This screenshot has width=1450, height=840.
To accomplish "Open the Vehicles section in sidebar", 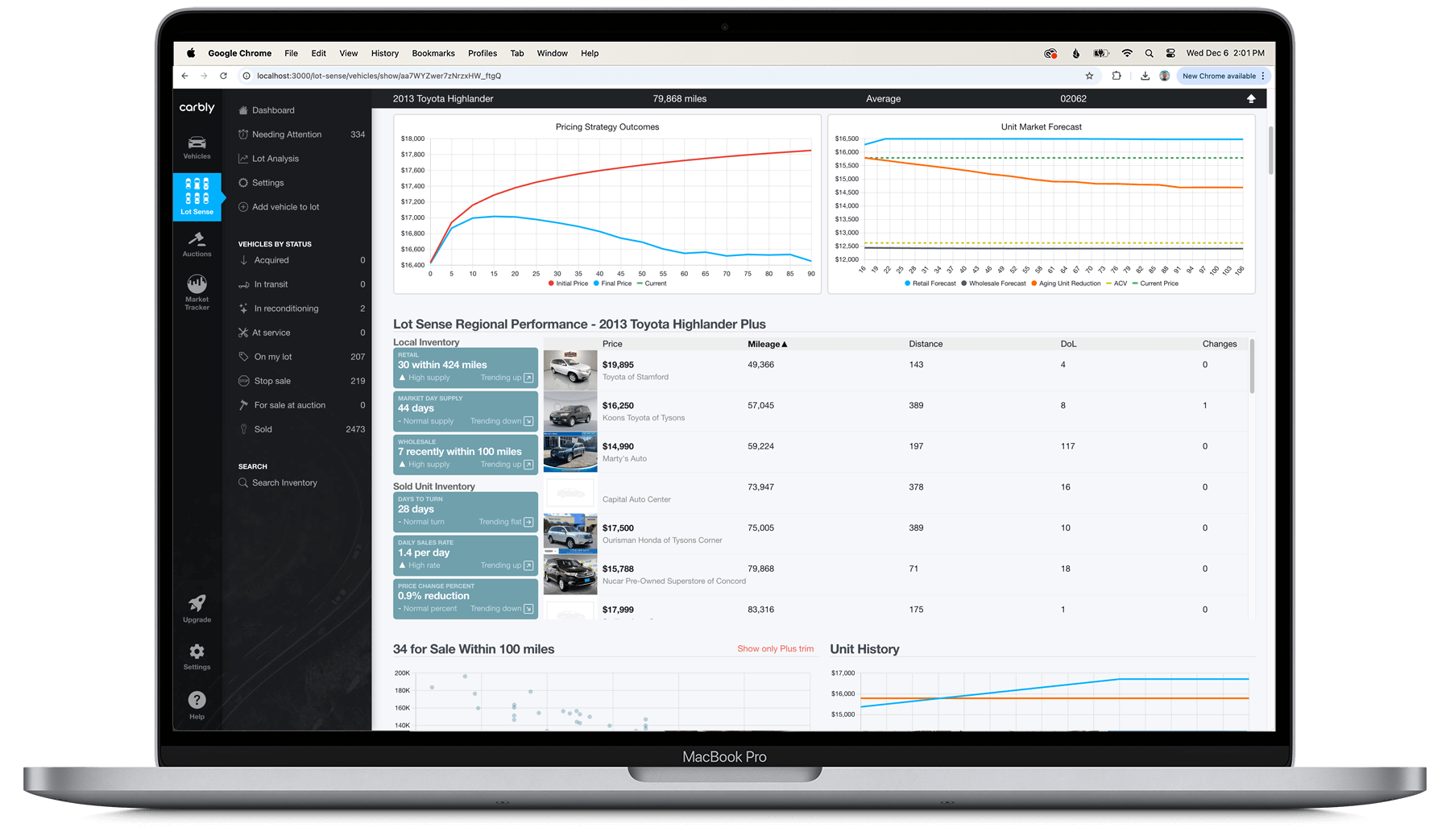I will pyautogui.click(x=197, y=147).
